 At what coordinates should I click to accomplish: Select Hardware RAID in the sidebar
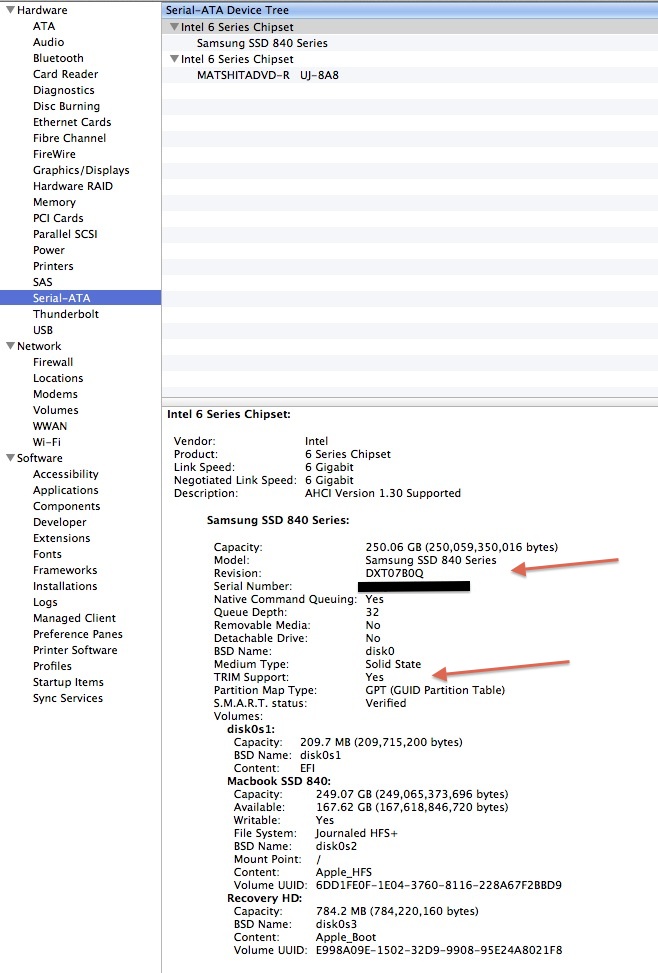coord(73,186)
